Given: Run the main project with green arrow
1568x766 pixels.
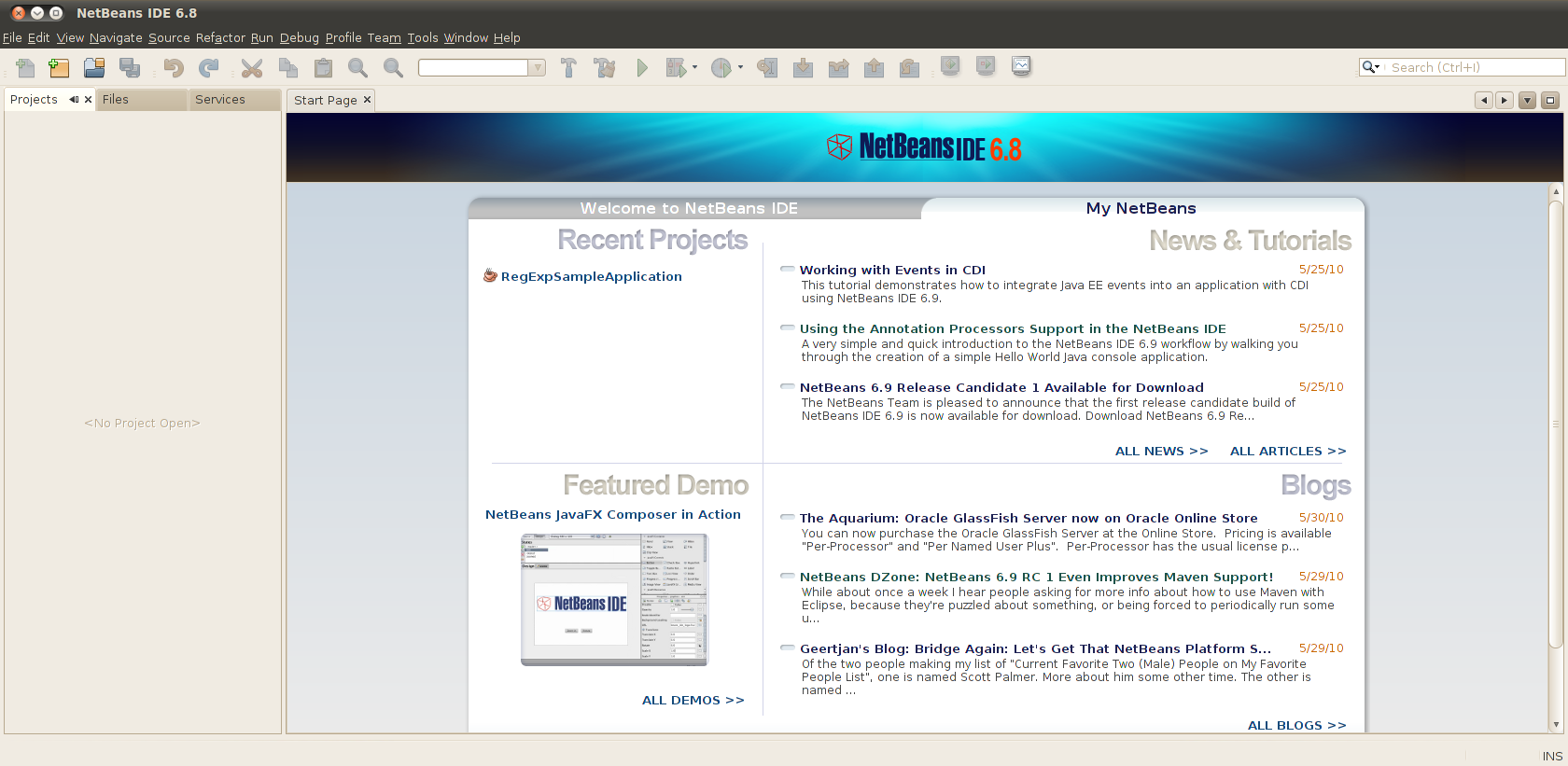Looking at the screenshot, I should pyautogui.click(x=642, y=68).
